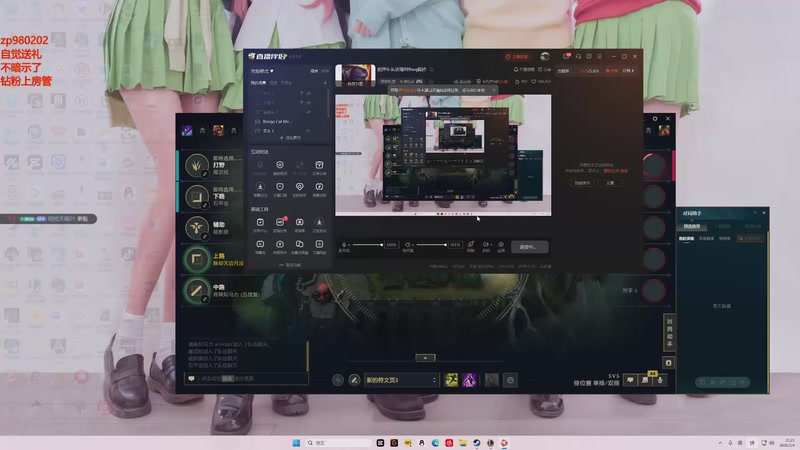Select the Bongo Cat source row
The width and height of the screenshot is (800, 450).
pos(290,121)
